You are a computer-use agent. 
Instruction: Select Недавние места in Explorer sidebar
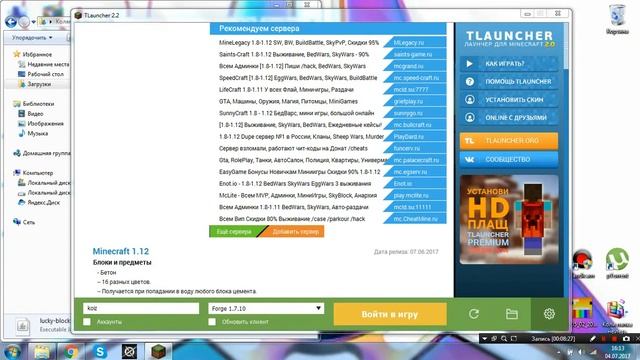click(48, 64)
